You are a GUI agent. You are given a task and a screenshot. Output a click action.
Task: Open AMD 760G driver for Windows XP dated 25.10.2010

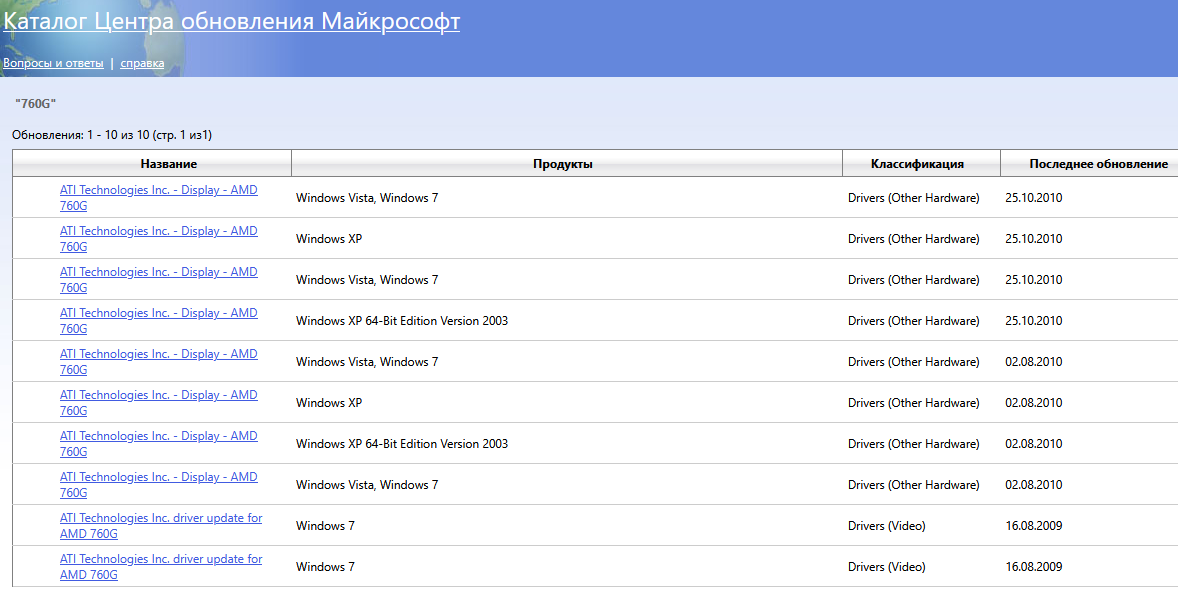(x=159, y=239)
